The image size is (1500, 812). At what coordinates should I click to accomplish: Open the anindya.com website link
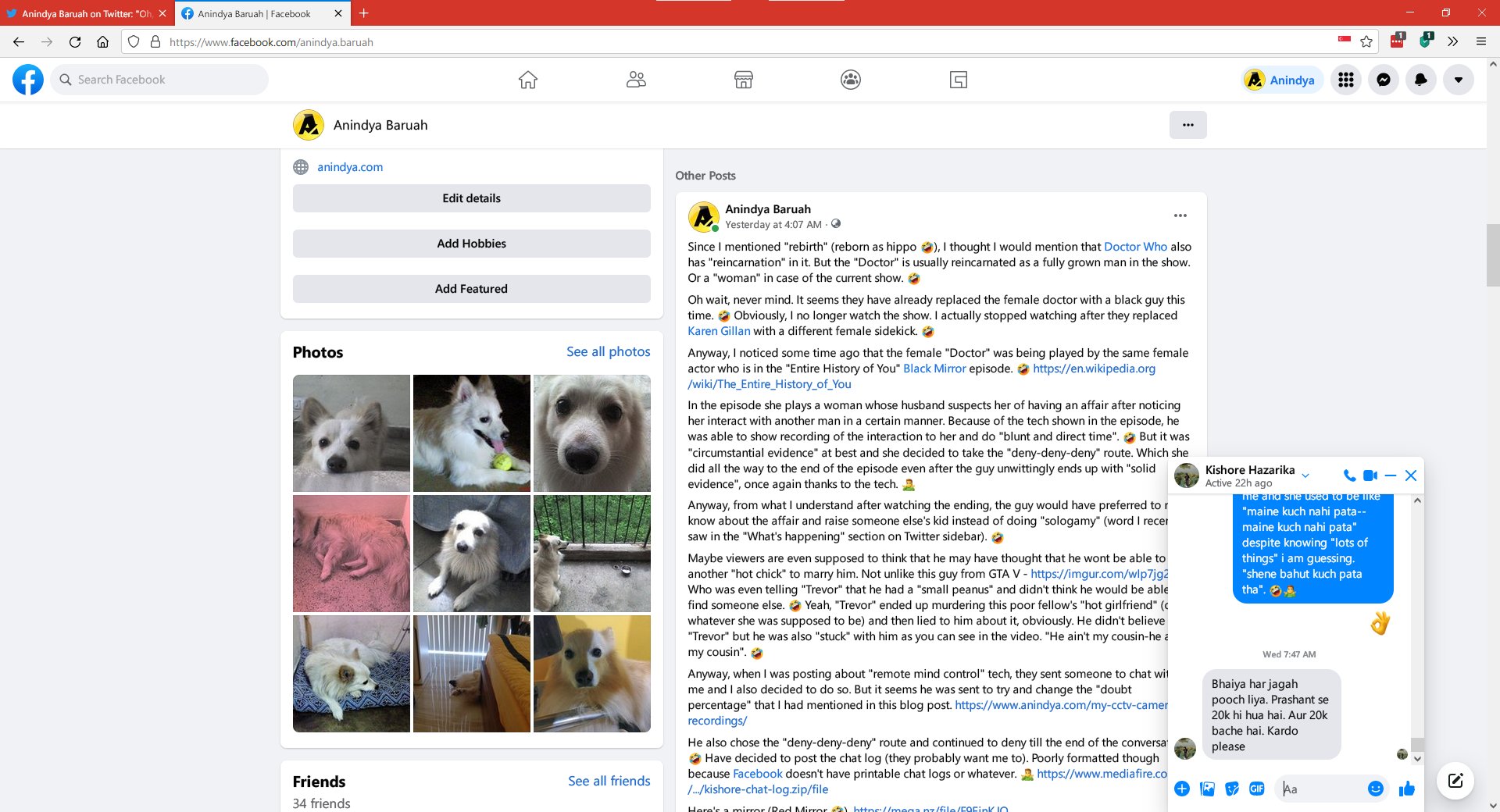pos(350,167)
